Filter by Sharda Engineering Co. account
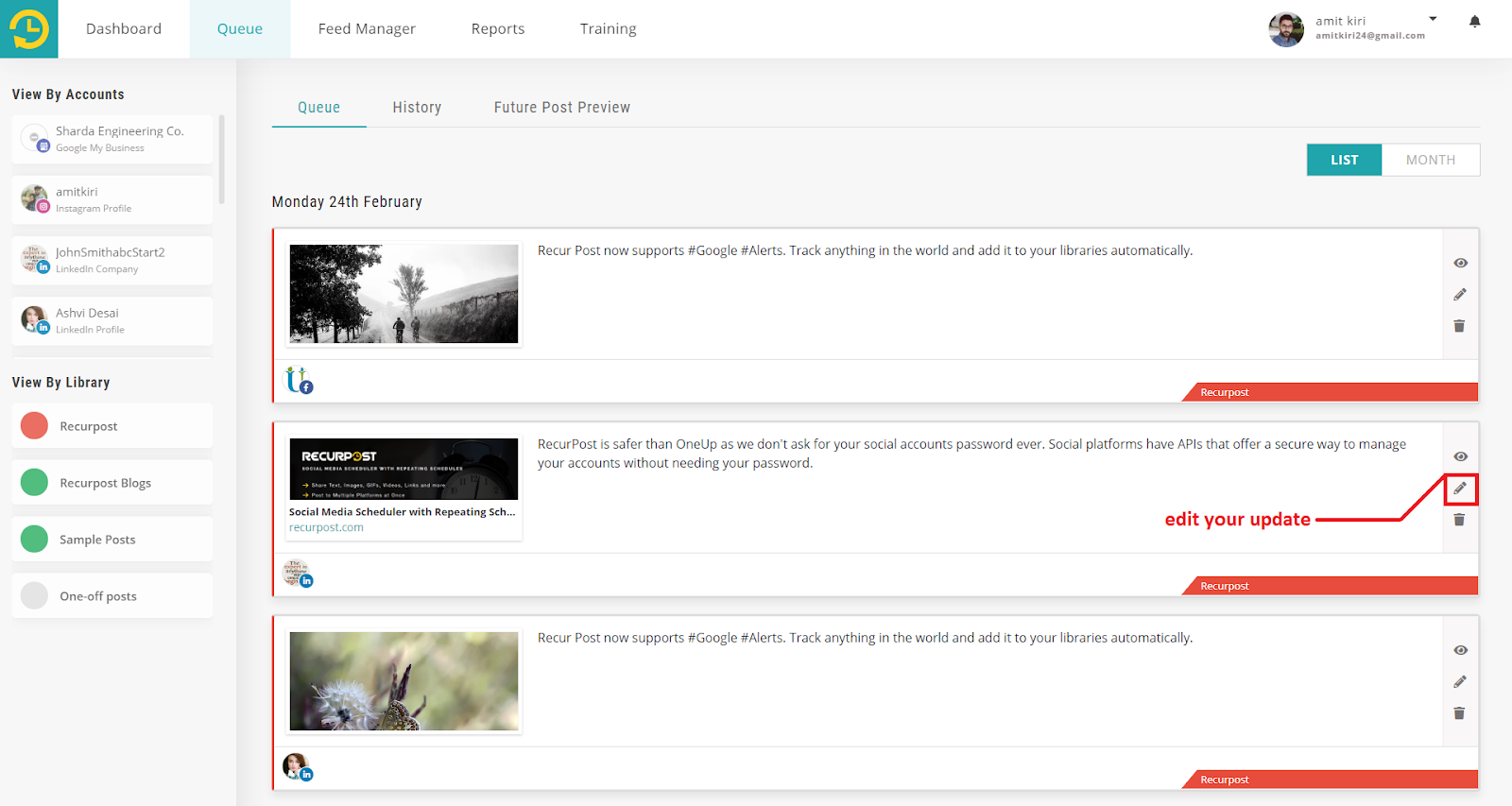 112,139
